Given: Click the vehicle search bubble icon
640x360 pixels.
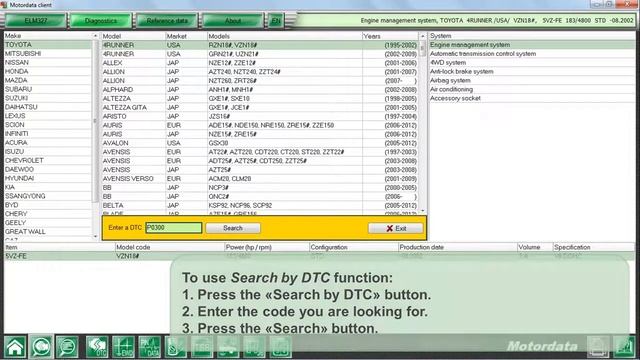Looking at the screenshot, I should (41, 347).
